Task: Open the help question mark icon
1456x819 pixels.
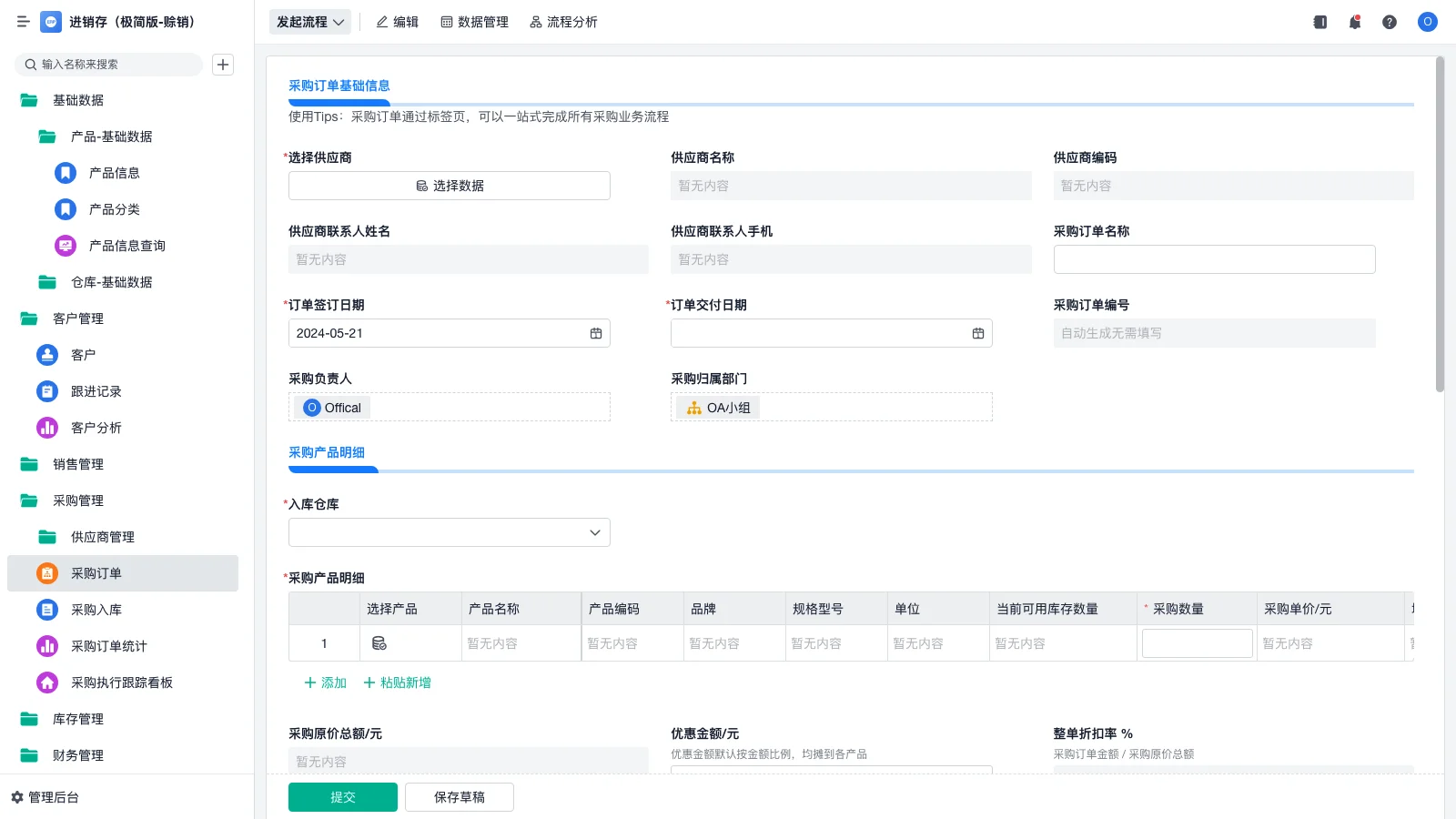Action: pos(1390,22)
